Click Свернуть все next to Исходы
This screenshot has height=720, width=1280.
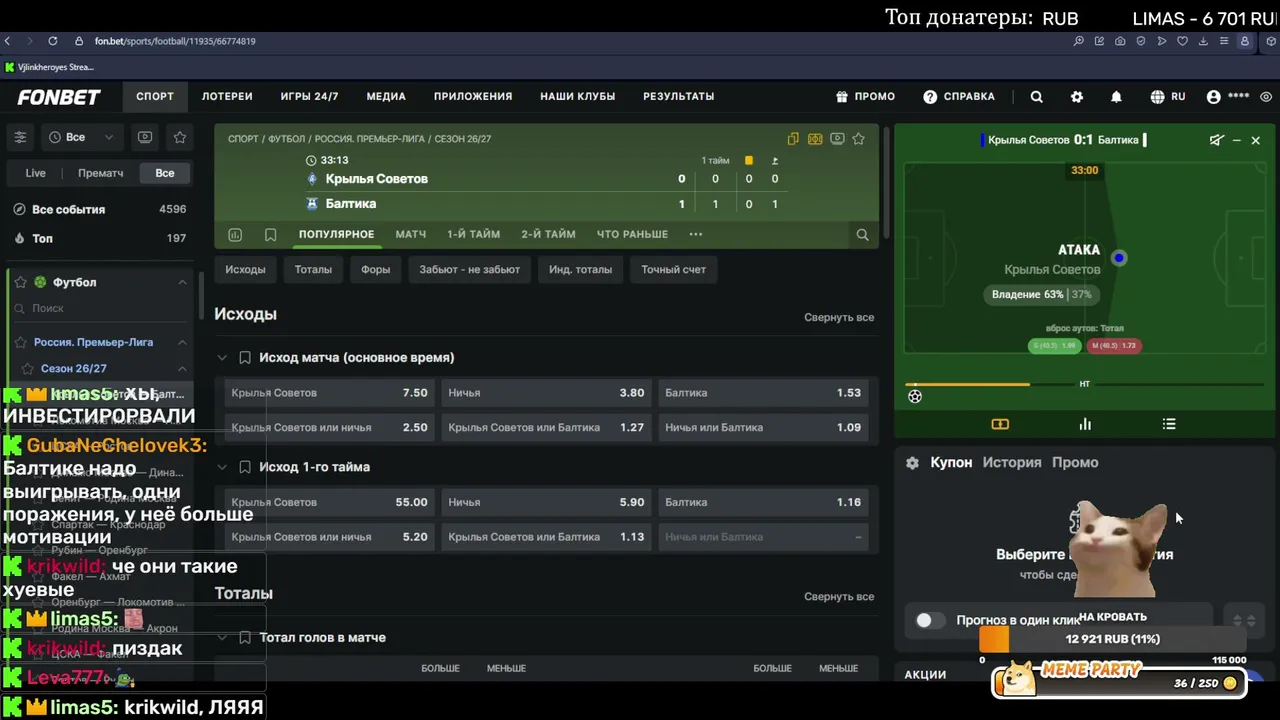839,318
